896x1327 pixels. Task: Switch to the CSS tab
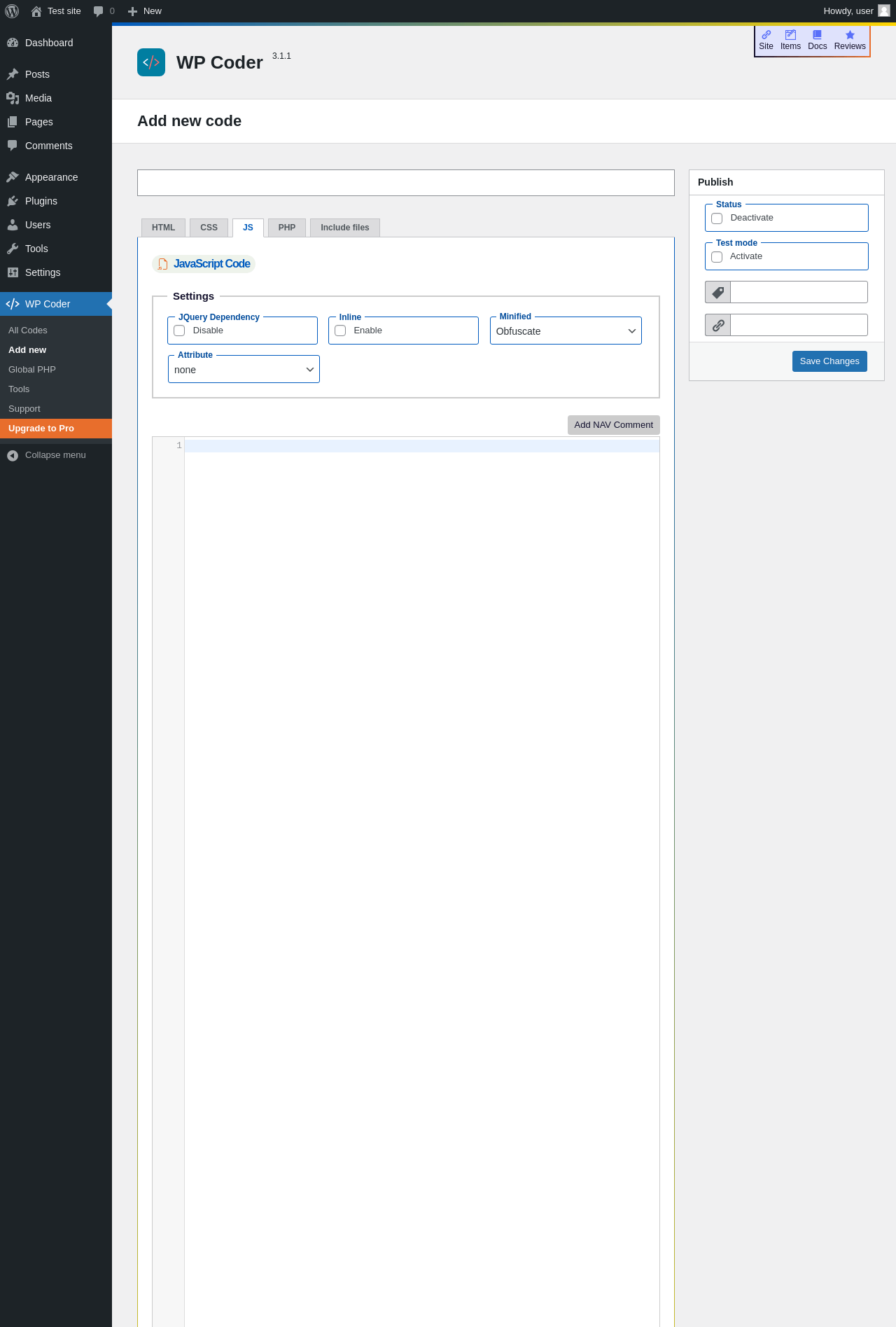(209, 228)
